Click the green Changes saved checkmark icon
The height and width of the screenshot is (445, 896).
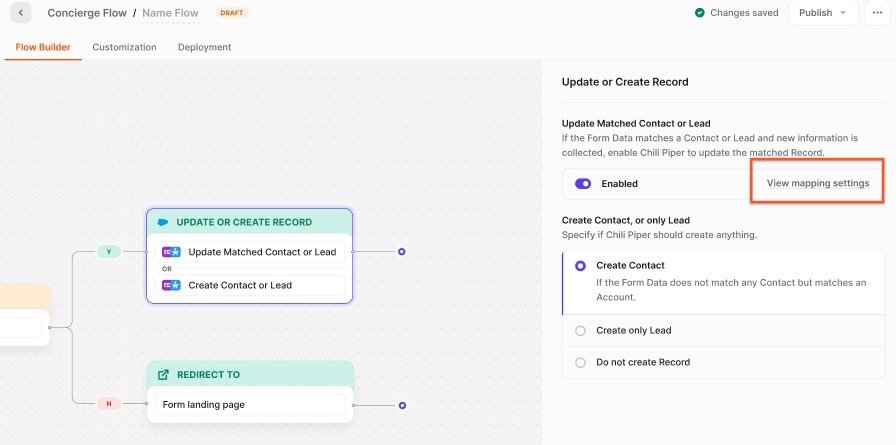click(700, 13)
